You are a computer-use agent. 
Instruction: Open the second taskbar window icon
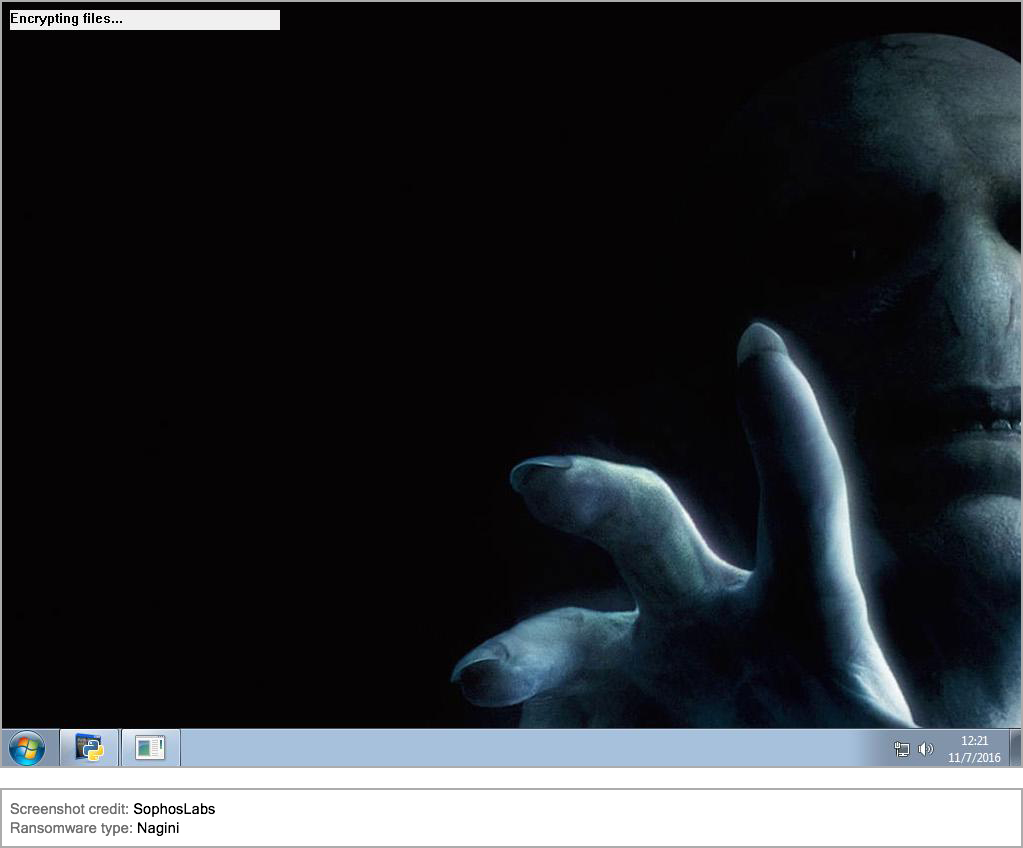click(150, 748)
